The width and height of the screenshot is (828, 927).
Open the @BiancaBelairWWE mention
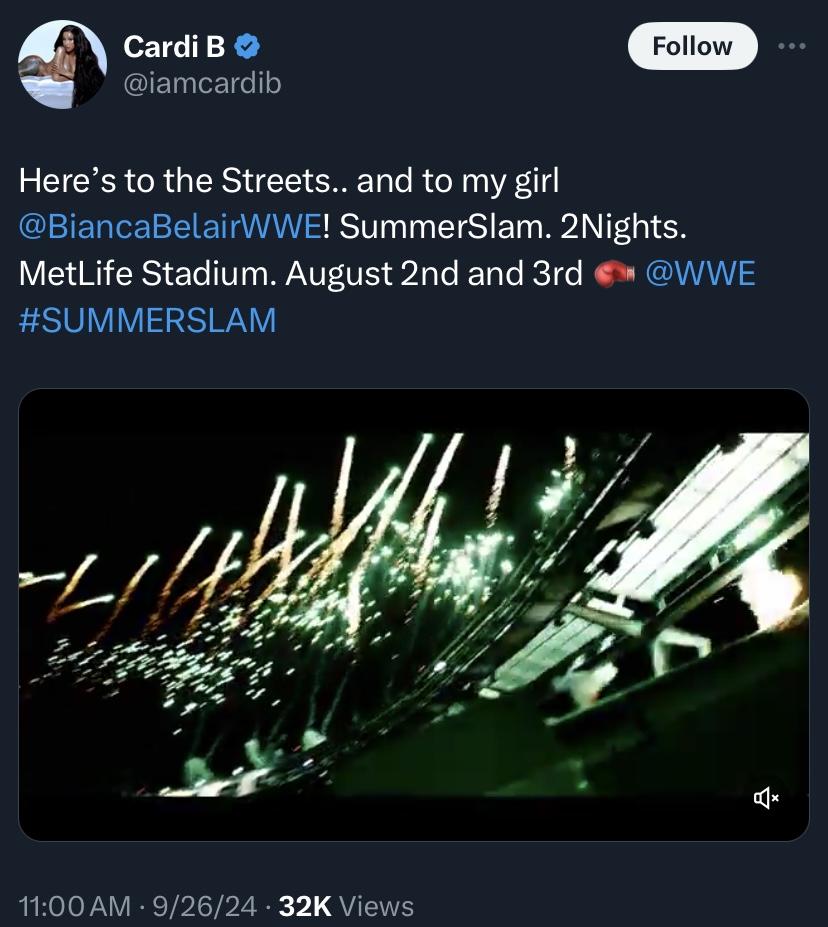pyautogui.click(x=170, y=227)
